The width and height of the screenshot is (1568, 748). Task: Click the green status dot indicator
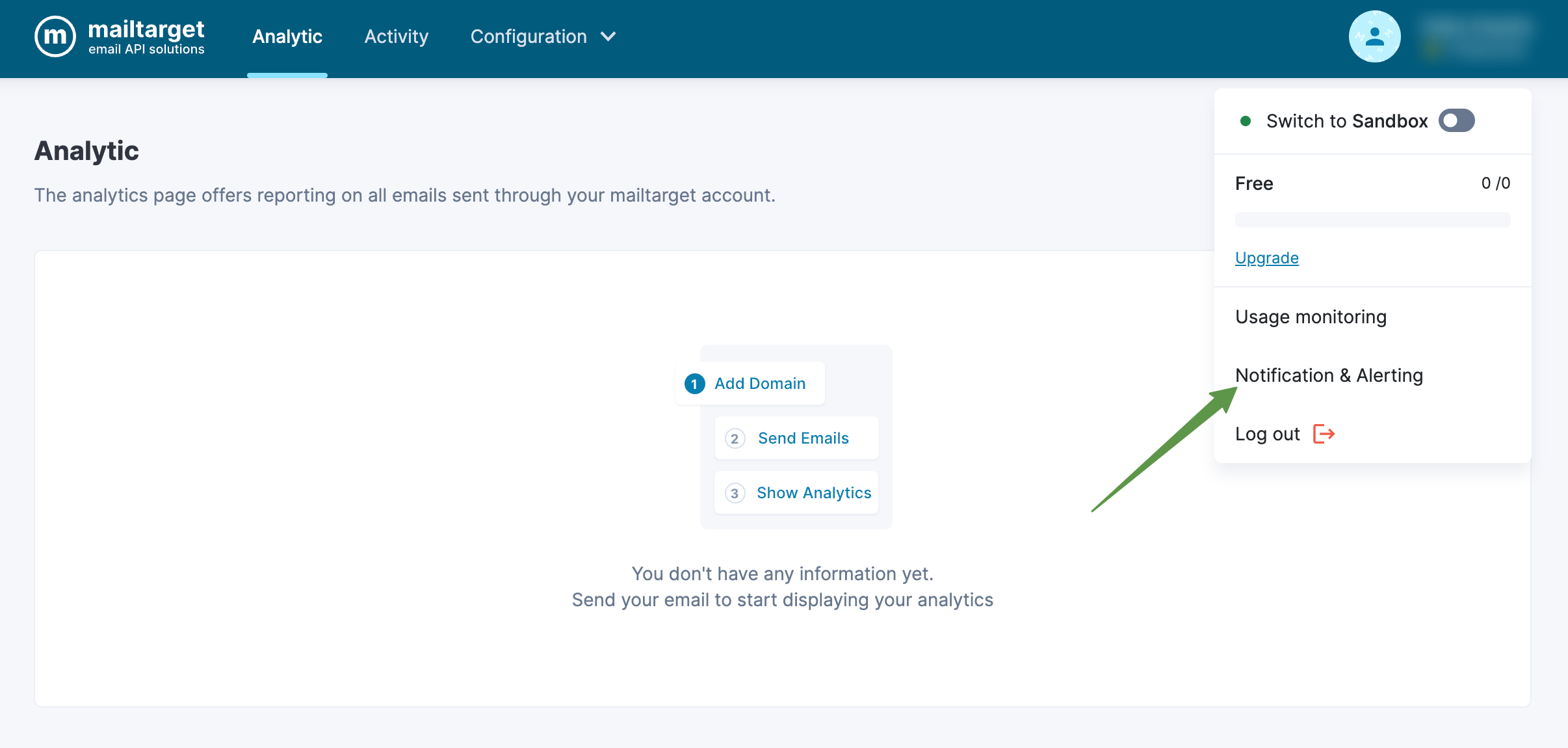pos(1246,121)
